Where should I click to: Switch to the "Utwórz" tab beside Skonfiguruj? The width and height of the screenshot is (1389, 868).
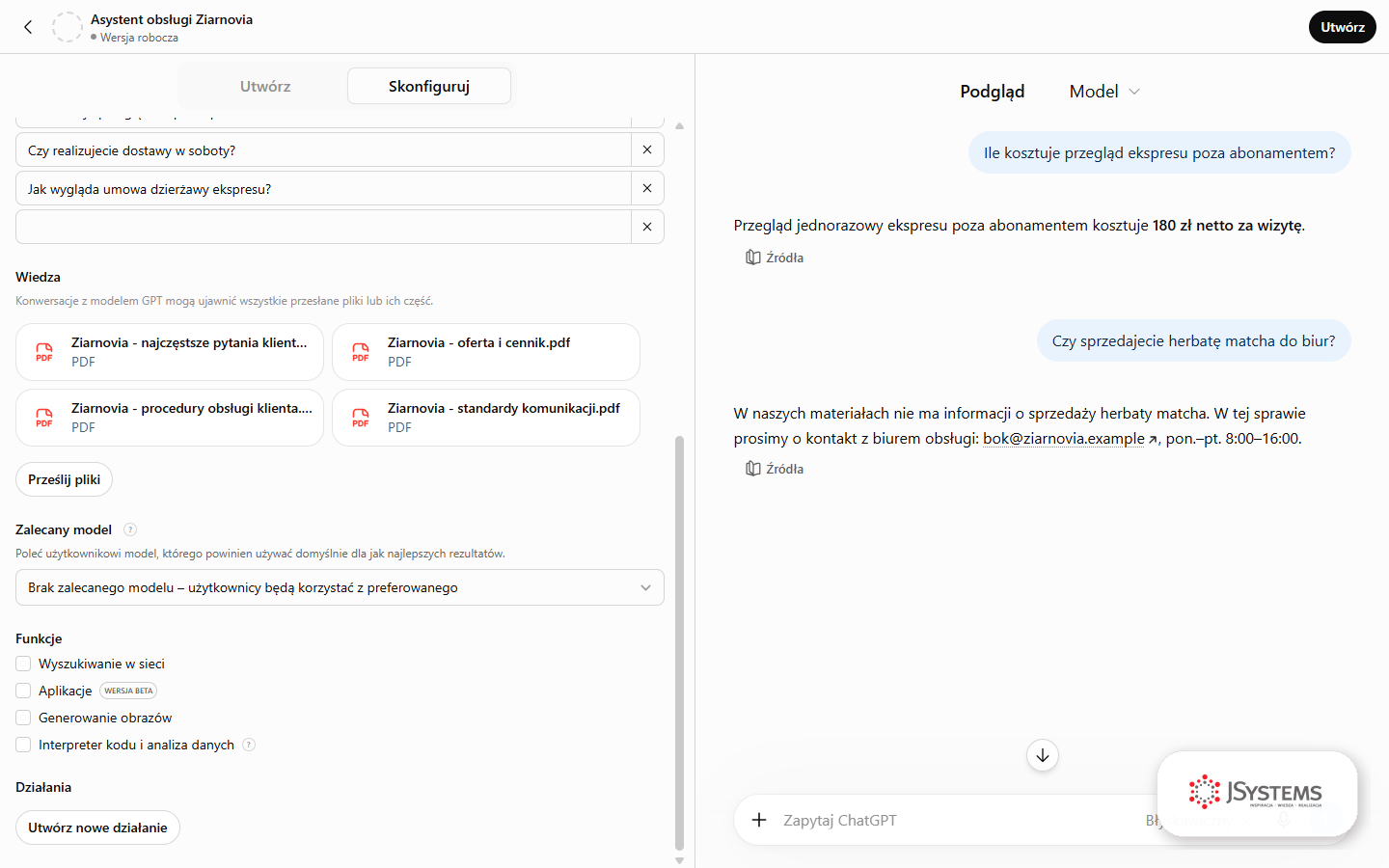[265, 86]
